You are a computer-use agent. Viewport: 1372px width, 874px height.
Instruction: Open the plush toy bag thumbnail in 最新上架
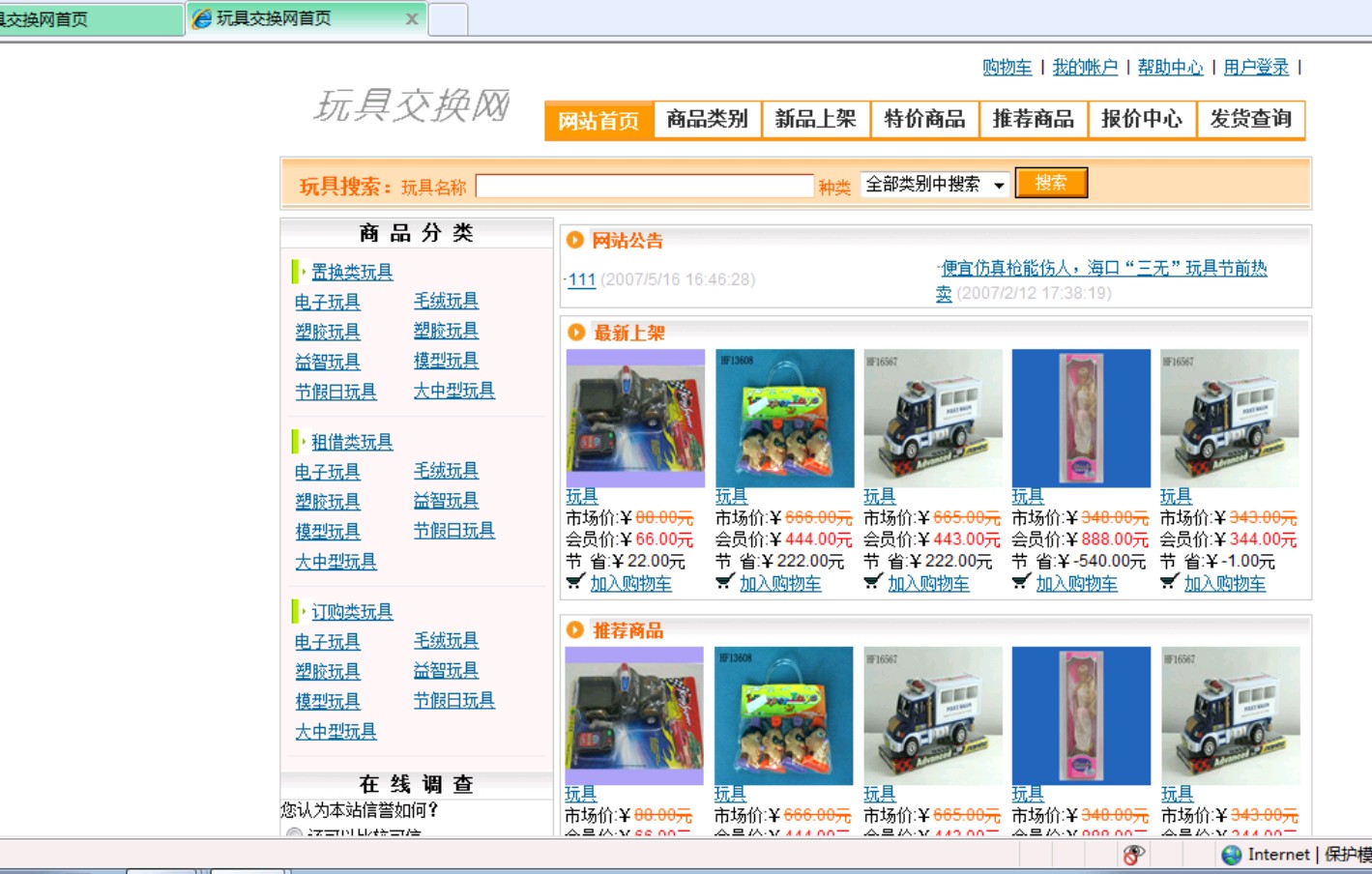784,418
